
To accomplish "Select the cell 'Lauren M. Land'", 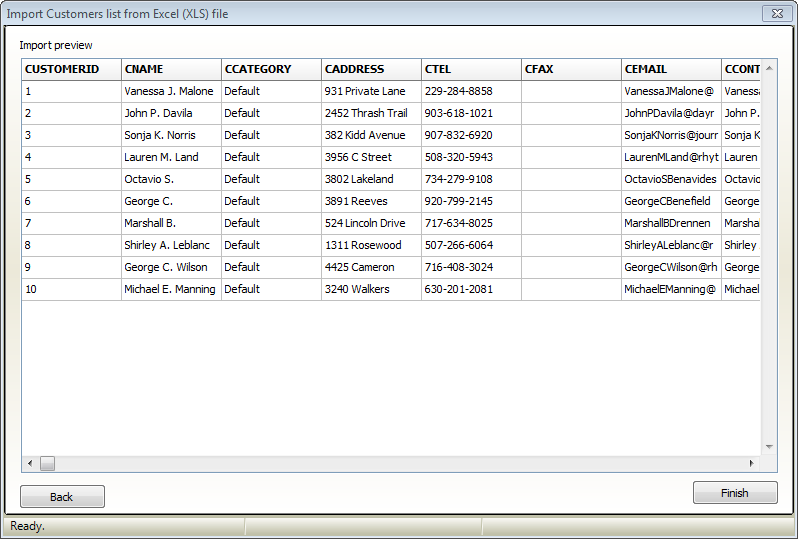I will click(x=172, y=157).
